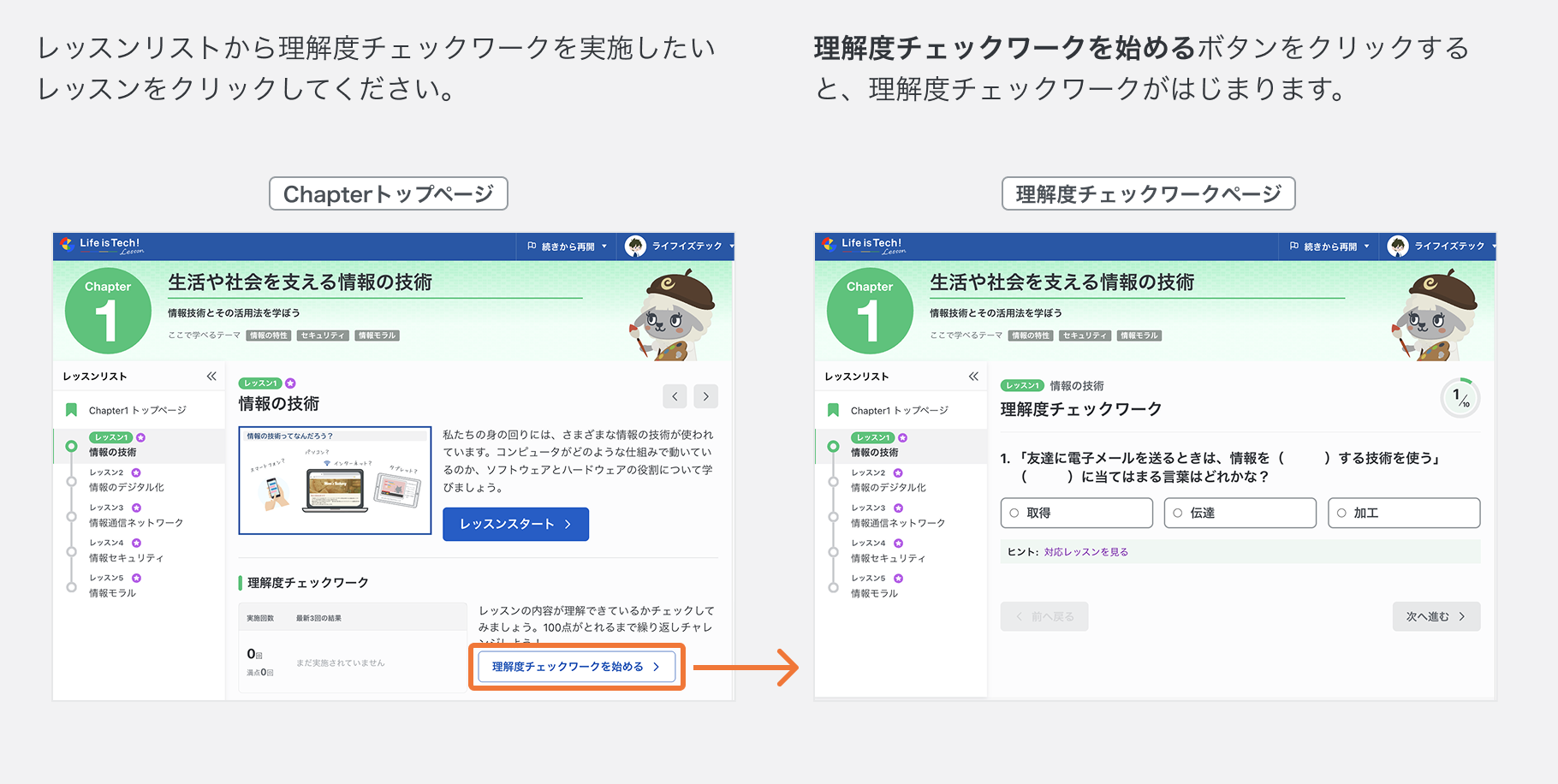The height and width of the screenshot is (784, 1558).
Task: Click the bookmark icon next to Chapter1 トップページ
Action: click(72, 410)
